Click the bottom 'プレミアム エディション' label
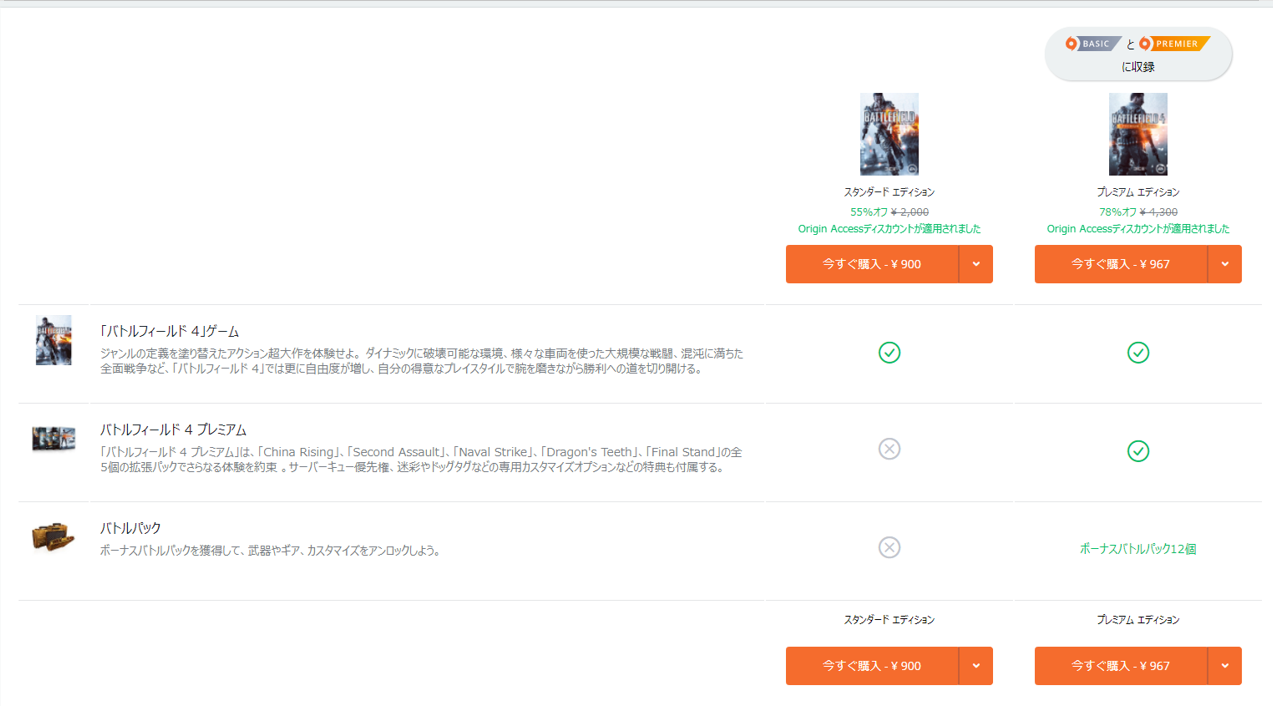 [x=1138, y=620]
